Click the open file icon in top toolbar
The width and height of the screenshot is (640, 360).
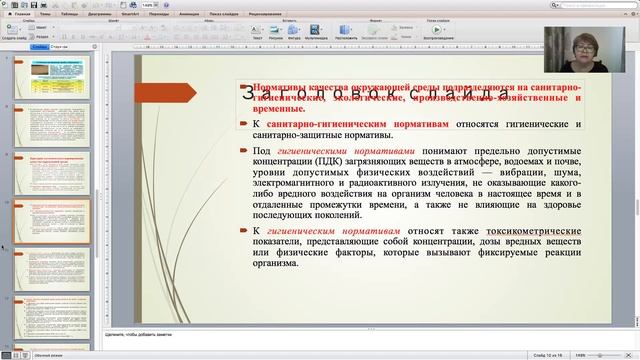24,5
